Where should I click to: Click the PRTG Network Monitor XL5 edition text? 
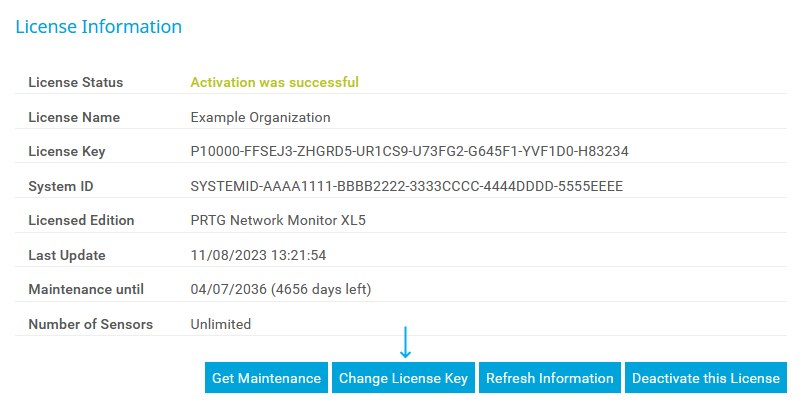tap(278, 221)
